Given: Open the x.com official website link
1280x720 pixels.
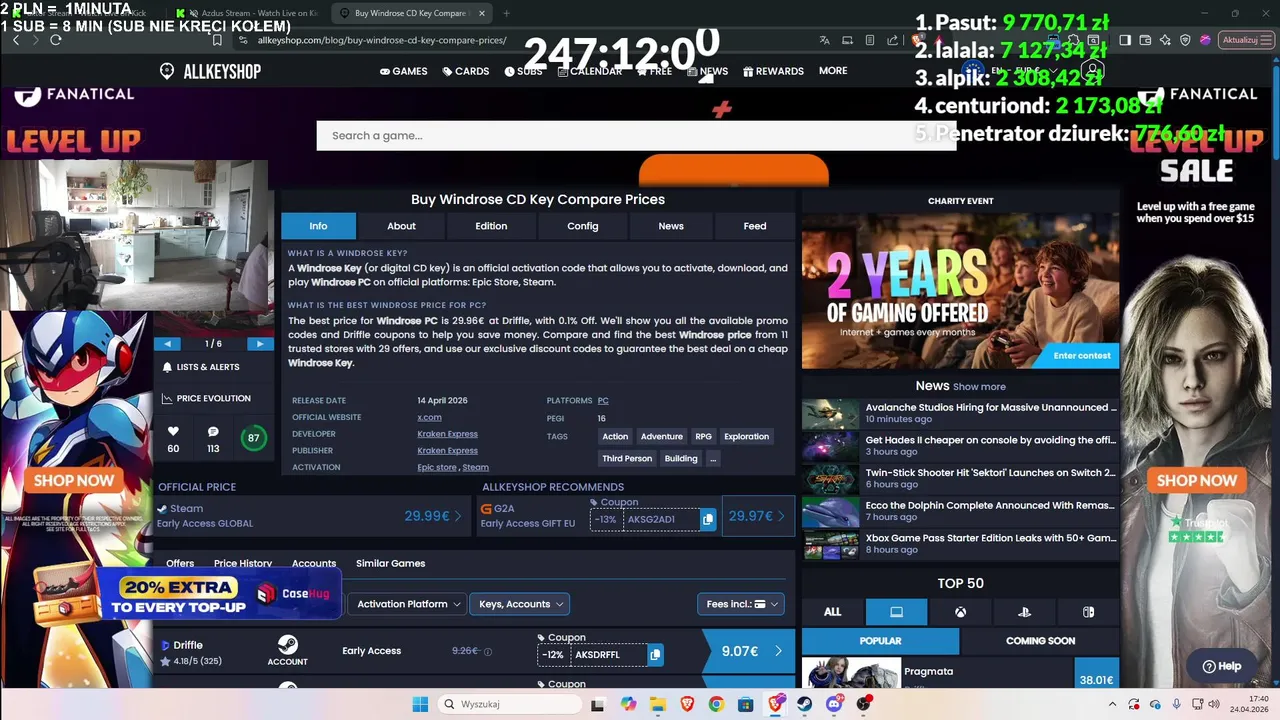Looking at the screenshot, I should click(x=429, y=417).
